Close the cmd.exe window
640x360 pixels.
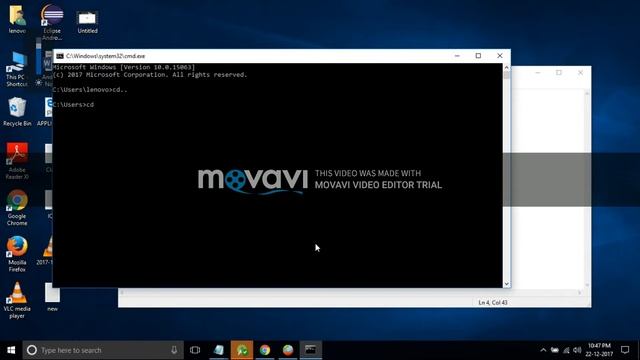click(500, 56)
